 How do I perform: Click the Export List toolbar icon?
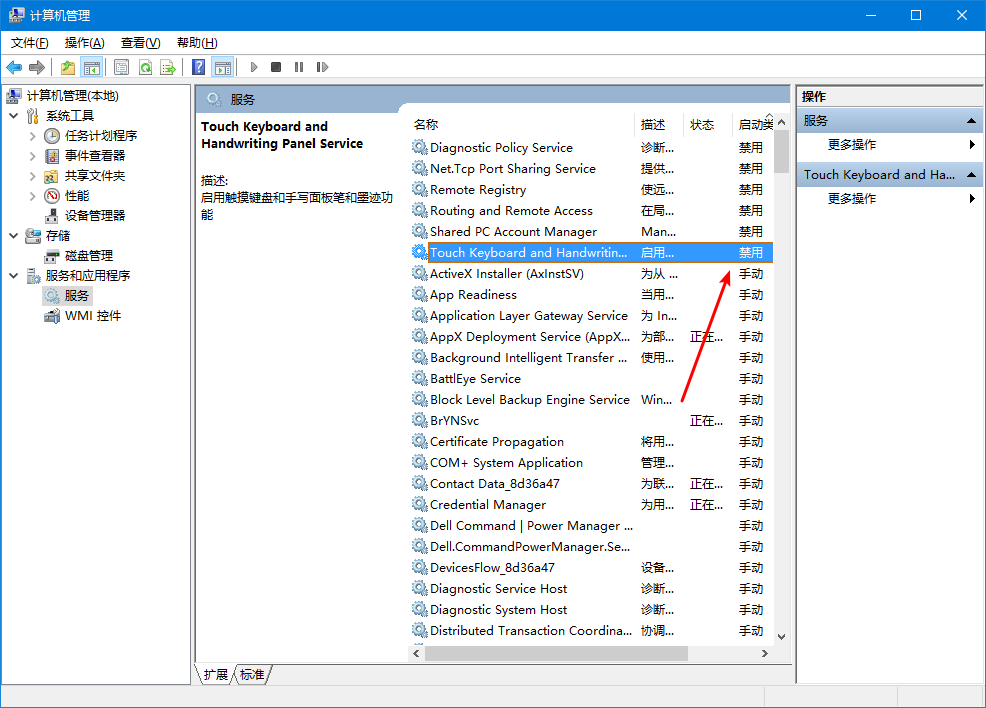[168, 67]
